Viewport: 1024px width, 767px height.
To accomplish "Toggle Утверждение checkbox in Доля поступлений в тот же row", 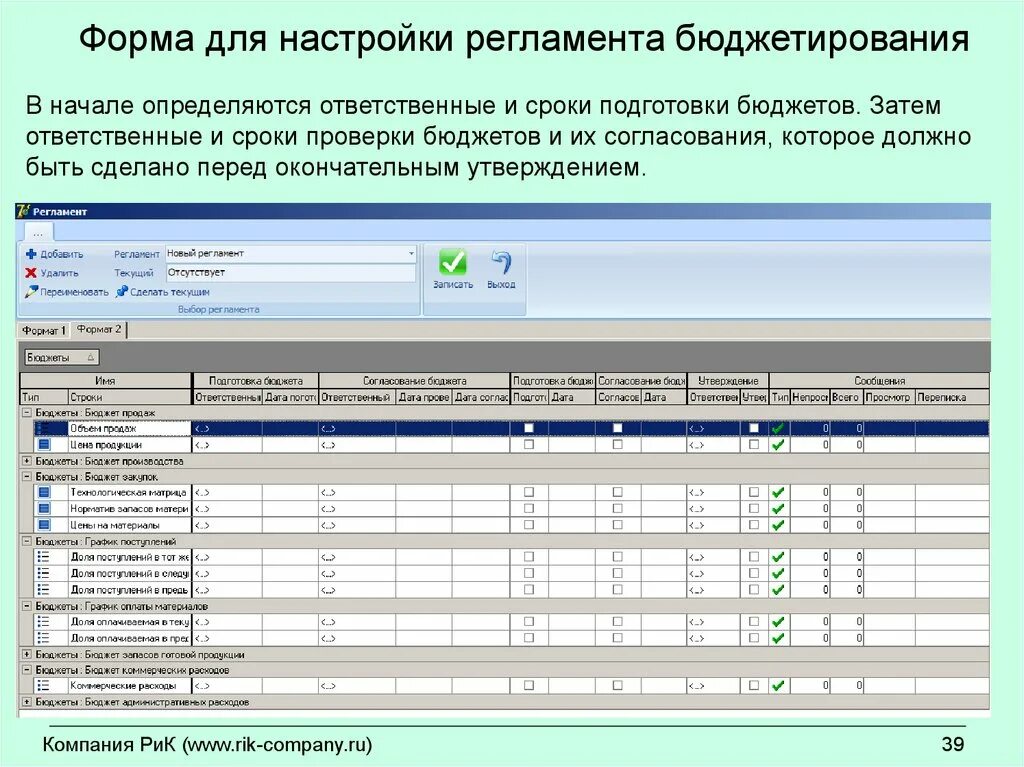I will (x=754, y=557).
